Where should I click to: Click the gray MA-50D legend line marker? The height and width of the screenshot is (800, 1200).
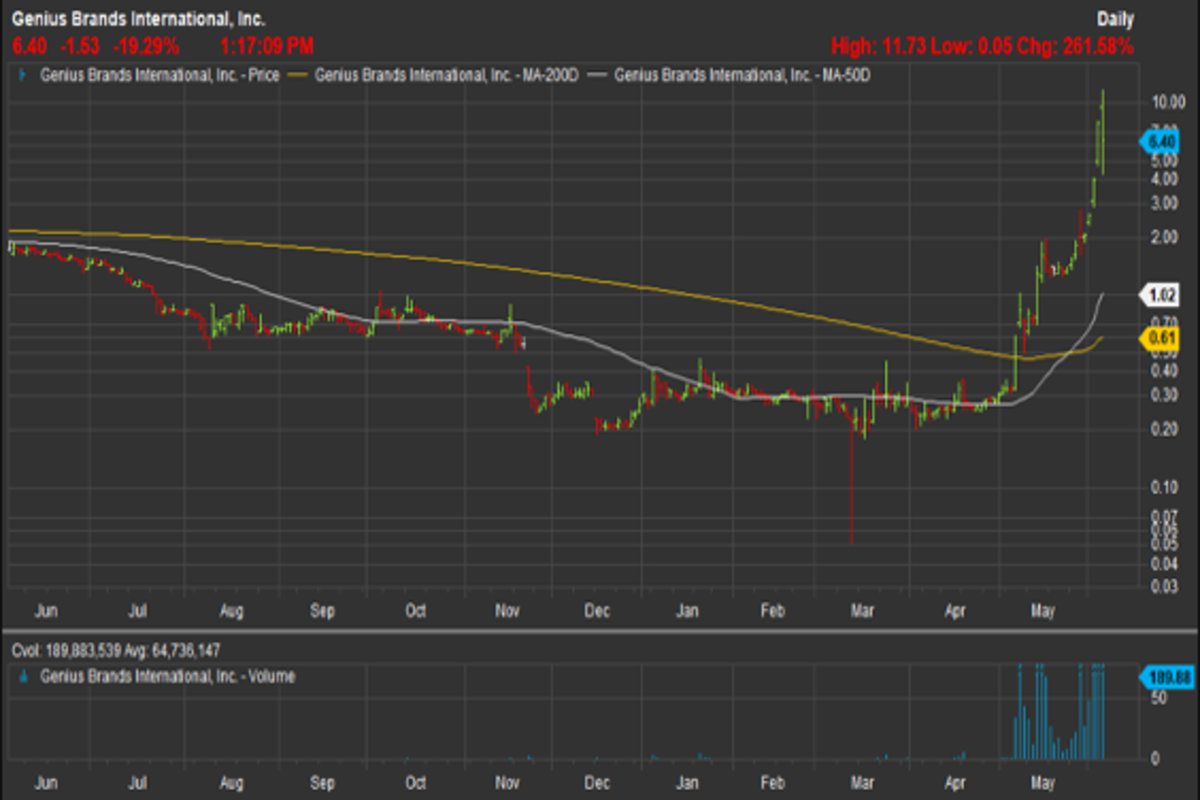click(598, 74)
